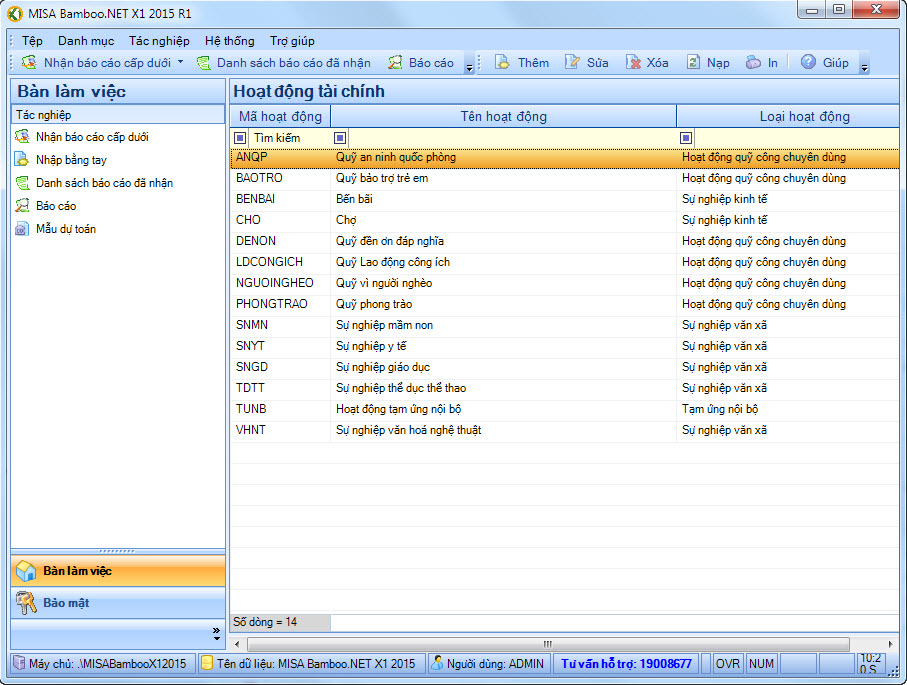The height and width of the screenshot is (685, 907).
Task: Click the Thêm (add) toolbar icon
Action: click(x=502, y=62)
